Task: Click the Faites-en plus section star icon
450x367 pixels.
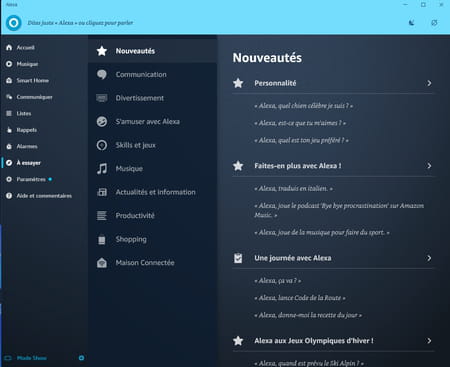Action: point(238,166)
